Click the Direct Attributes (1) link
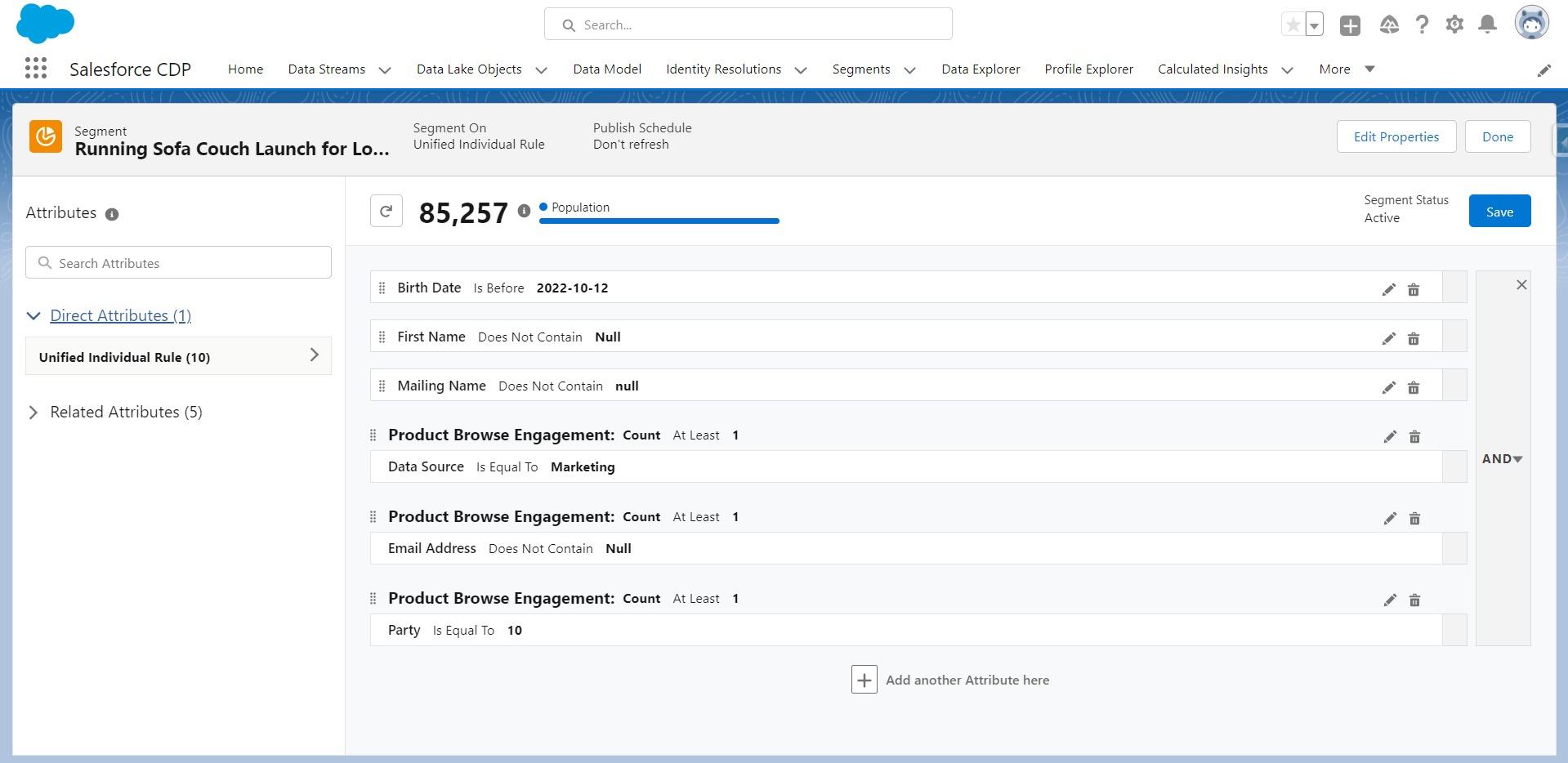Image resolution: width=1568 pixels, height=763 pixels. (x=120, y=315)
